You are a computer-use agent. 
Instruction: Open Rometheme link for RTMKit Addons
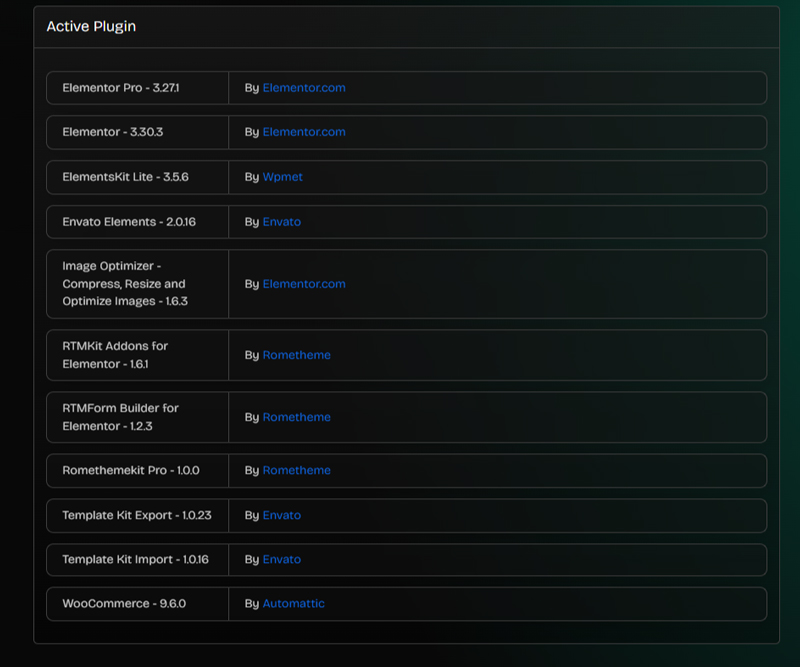[x=296, y=355]
